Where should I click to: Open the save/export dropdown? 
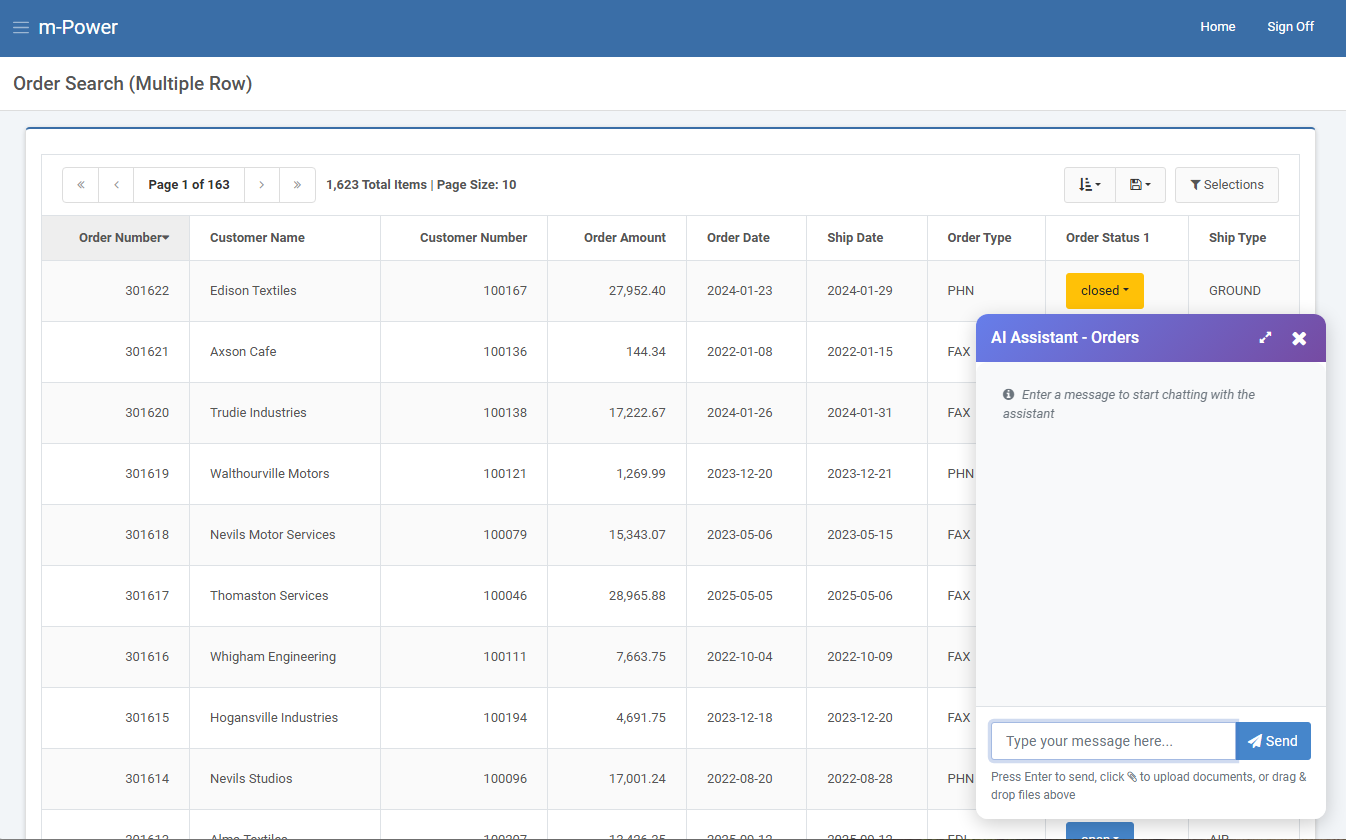click(1140, 185)
